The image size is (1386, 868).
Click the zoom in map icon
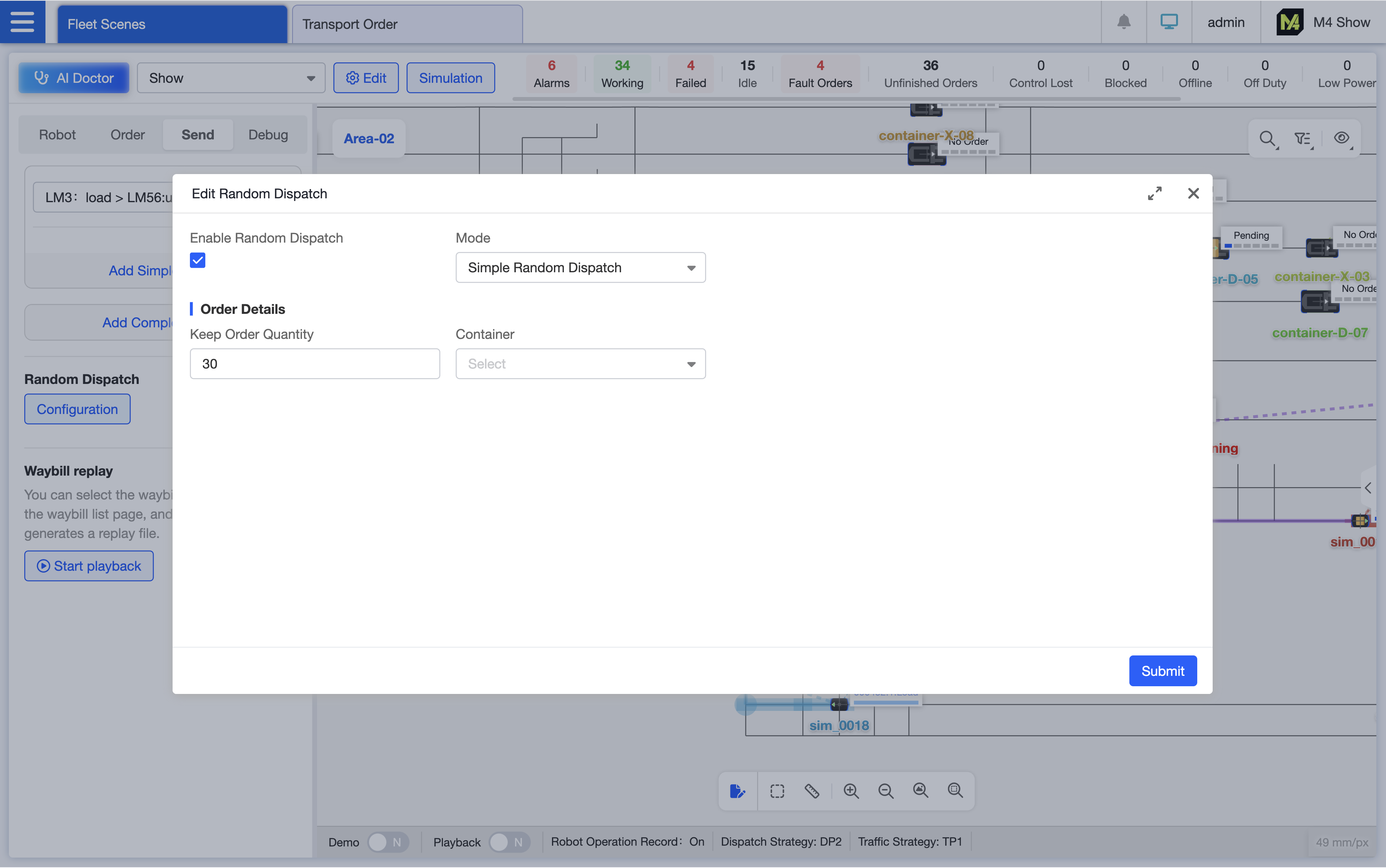coord(851,791)
